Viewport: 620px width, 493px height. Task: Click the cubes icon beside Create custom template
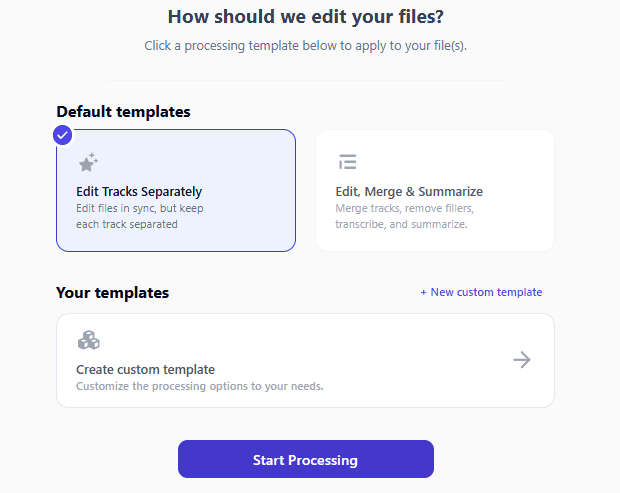coord(88,340)
